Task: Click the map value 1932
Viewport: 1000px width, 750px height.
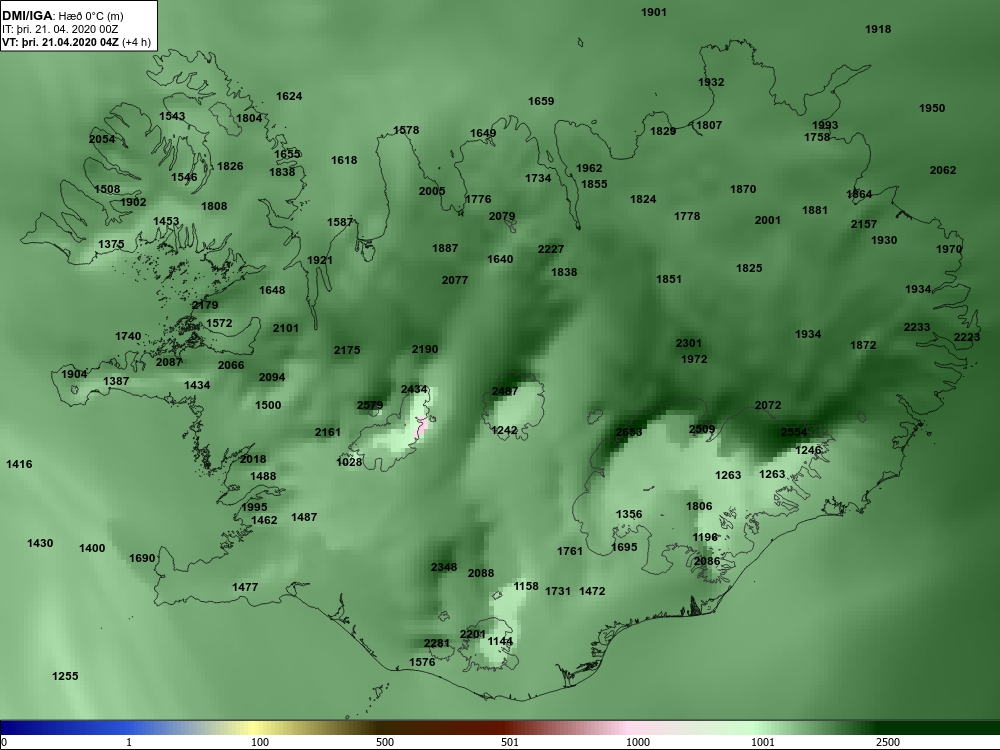Action: click(711, 82)
